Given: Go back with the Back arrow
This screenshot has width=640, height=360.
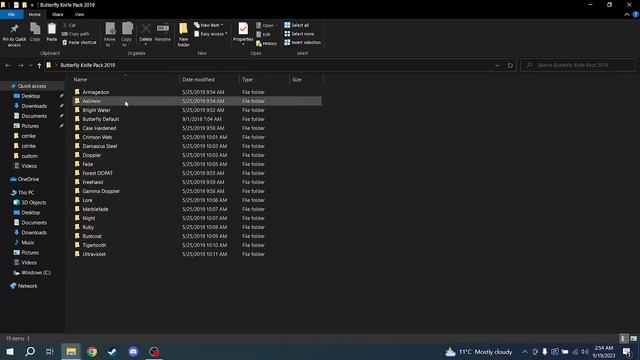Looking at the screenshot, I should pos(8,65).
